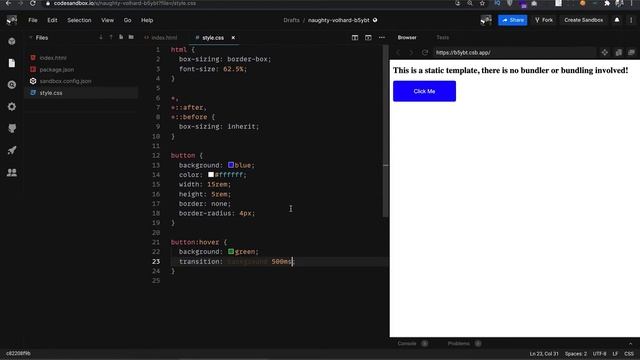Open the editor more options ellipsis
The image size is (640, 360).
pyautogui.click(x=382, y=38)
